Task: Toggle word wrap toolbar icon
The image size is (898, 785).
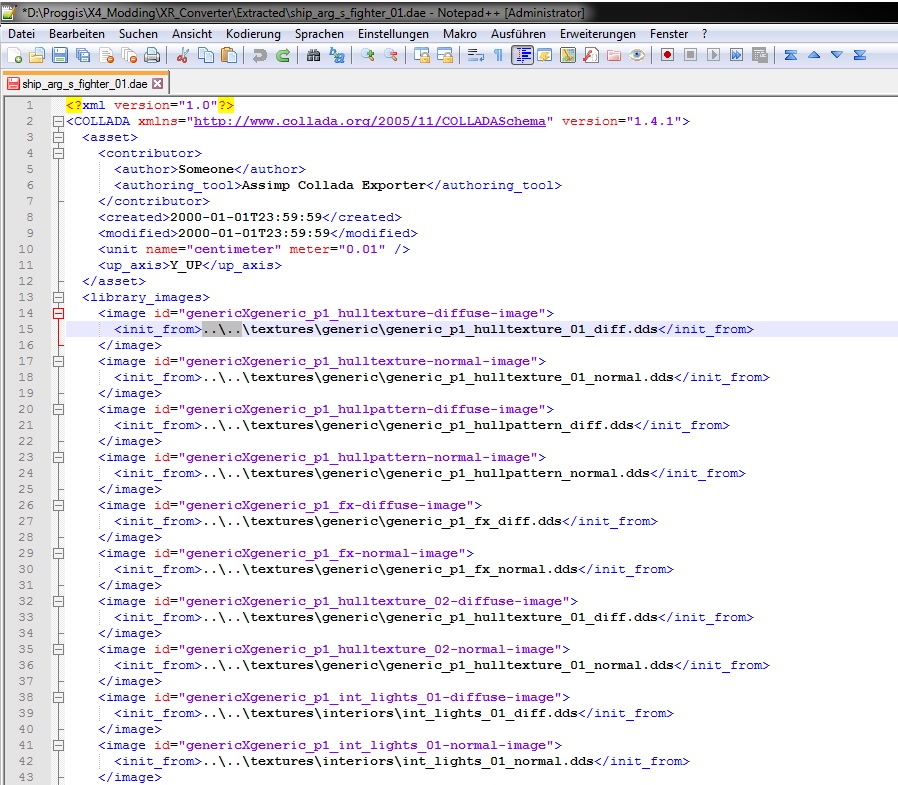Action: (475, 56)
